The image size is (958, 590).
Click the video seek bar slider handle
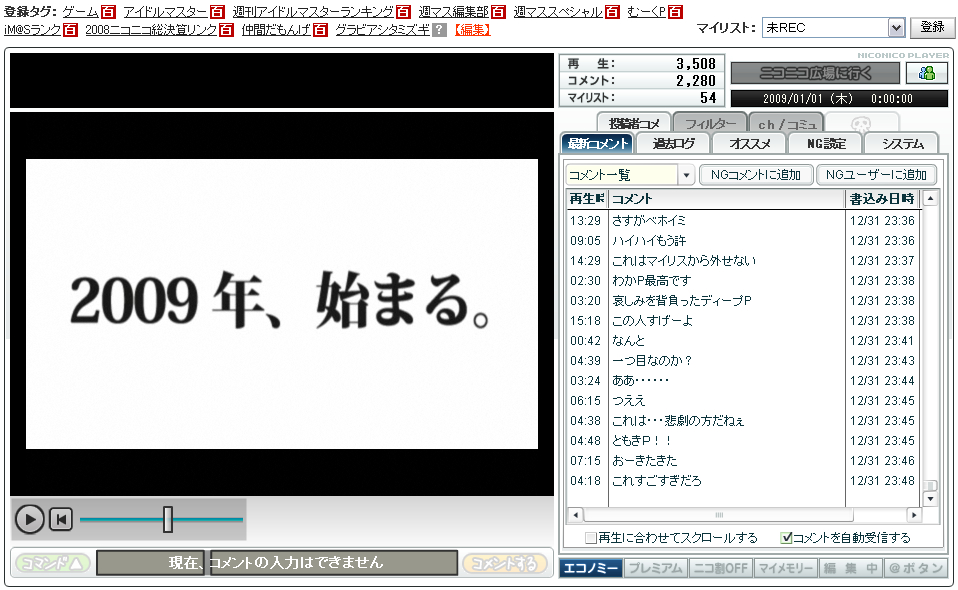pos(168,519)
